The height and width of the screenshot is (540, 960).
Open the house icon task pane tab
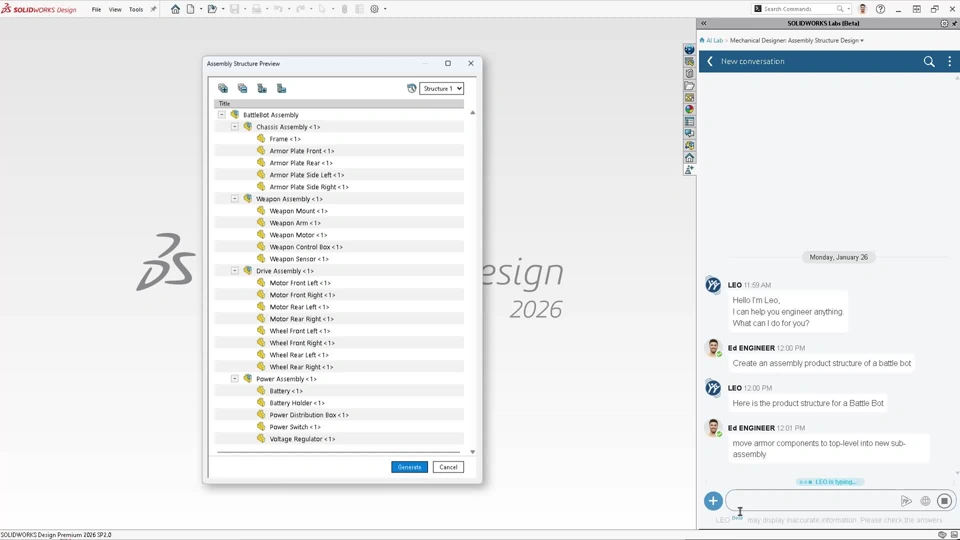pos(689,158)
